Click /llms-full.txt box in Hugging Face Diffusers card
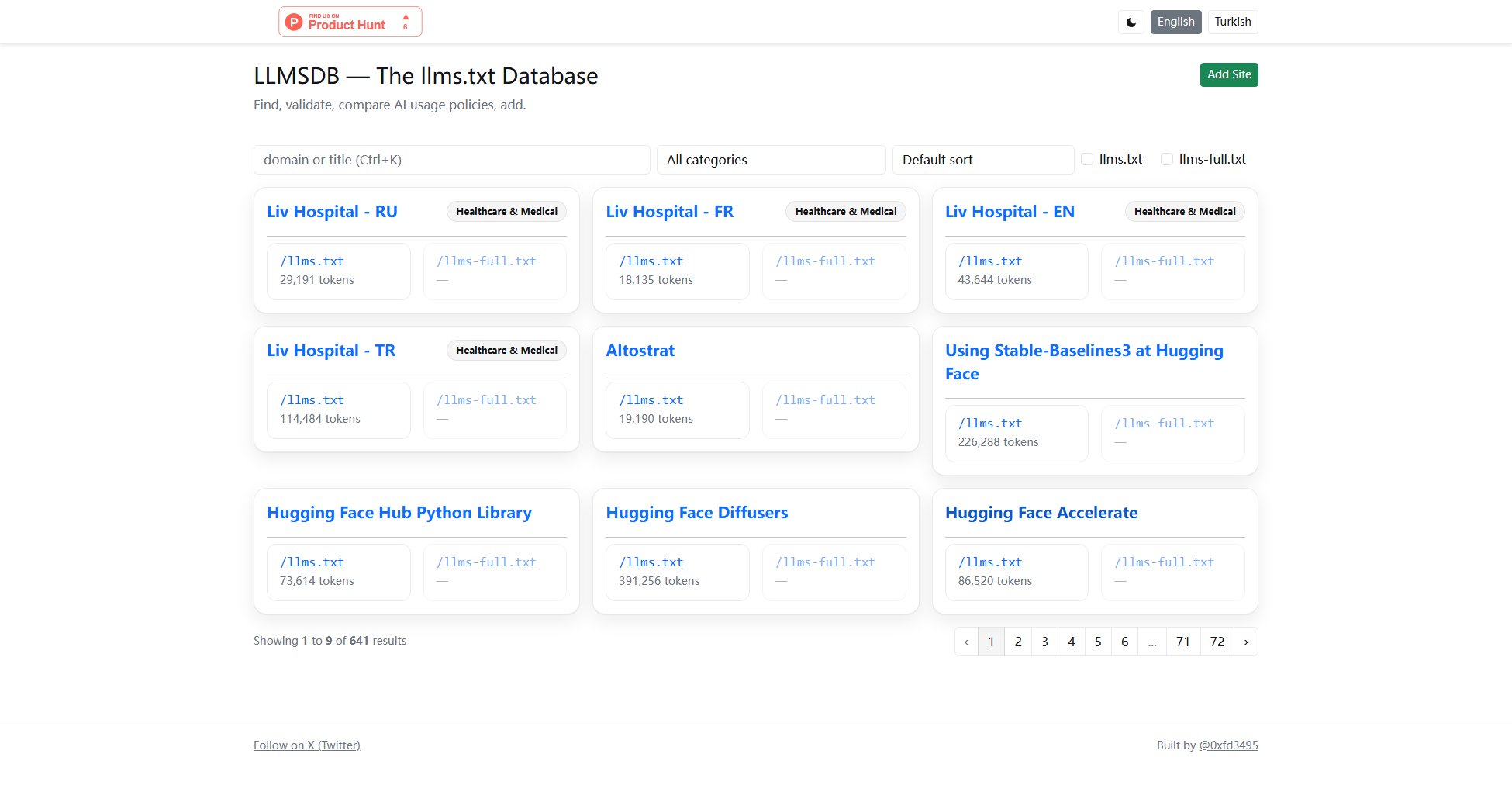The height and width of the screenshot is (799, 1512). (834, 572)
